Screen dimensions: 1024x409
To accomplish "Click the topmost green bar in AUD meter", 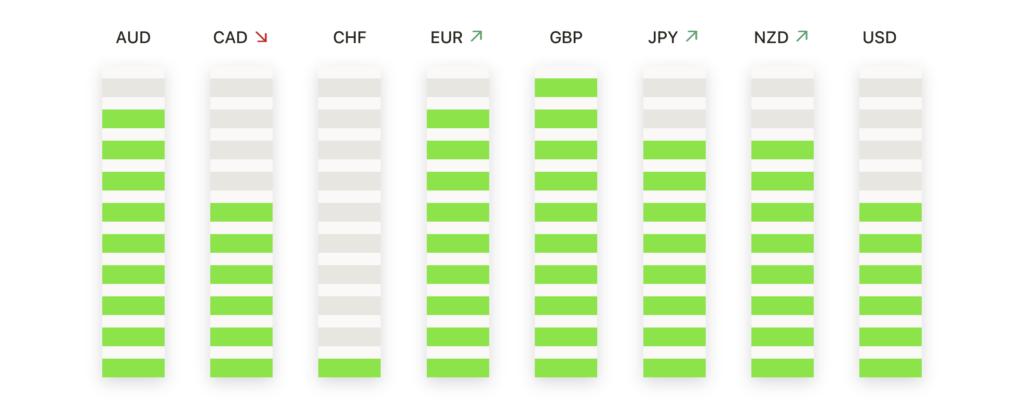I will point(133,119).
